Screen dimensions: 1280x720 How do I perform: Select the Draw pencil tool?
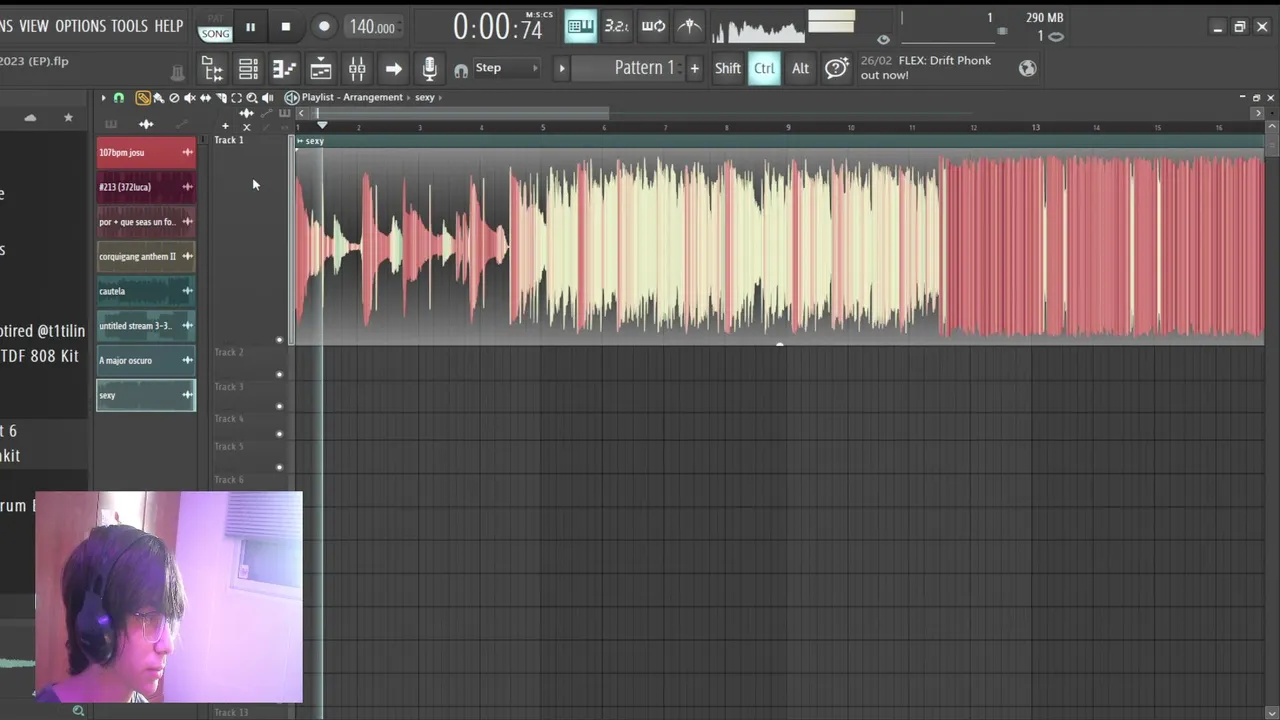coord(143,98)
